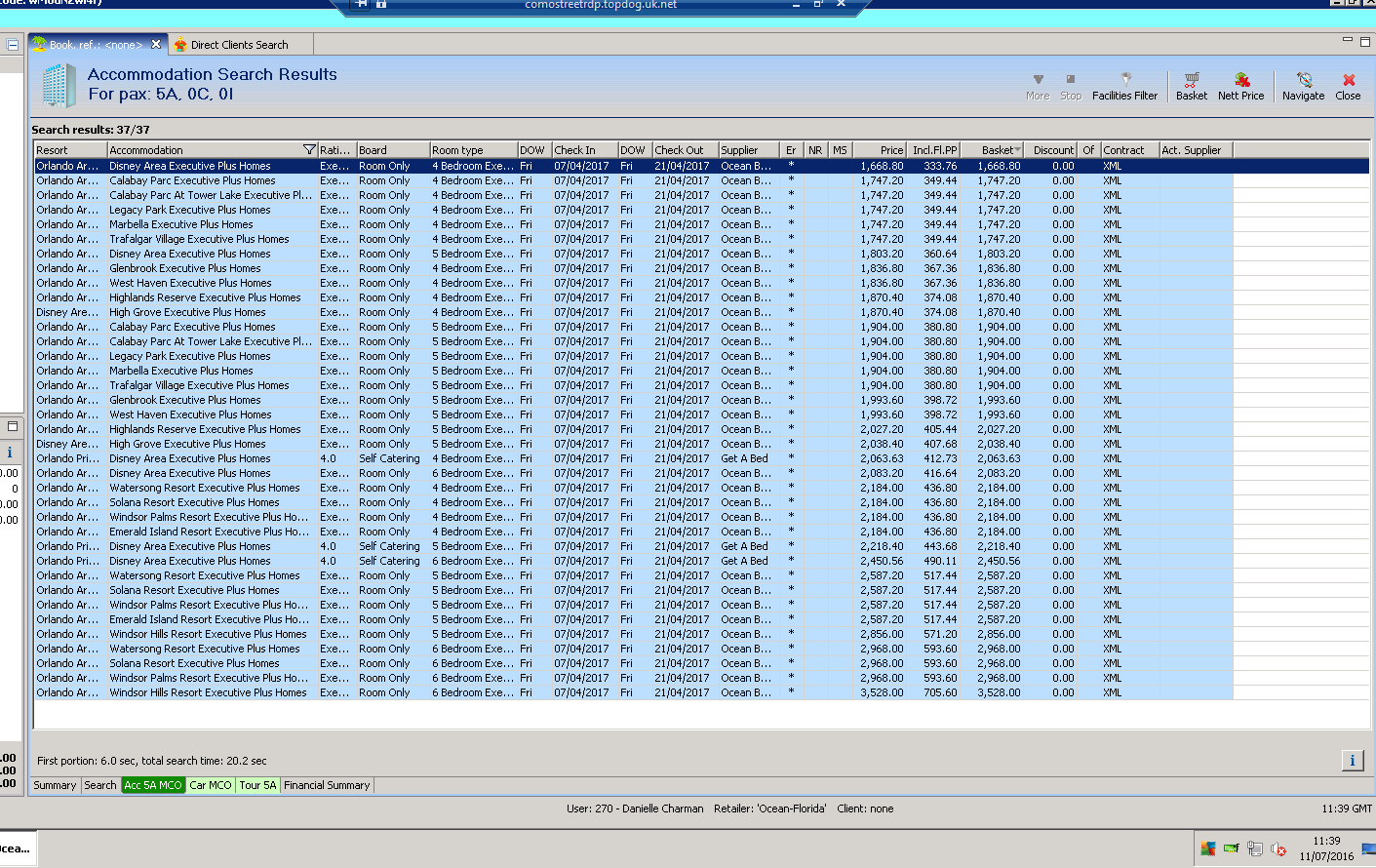Viewport: 1376px width, 868px height.
Task: Sort results by Incl.Fl.PP column header
Action: 934,150
